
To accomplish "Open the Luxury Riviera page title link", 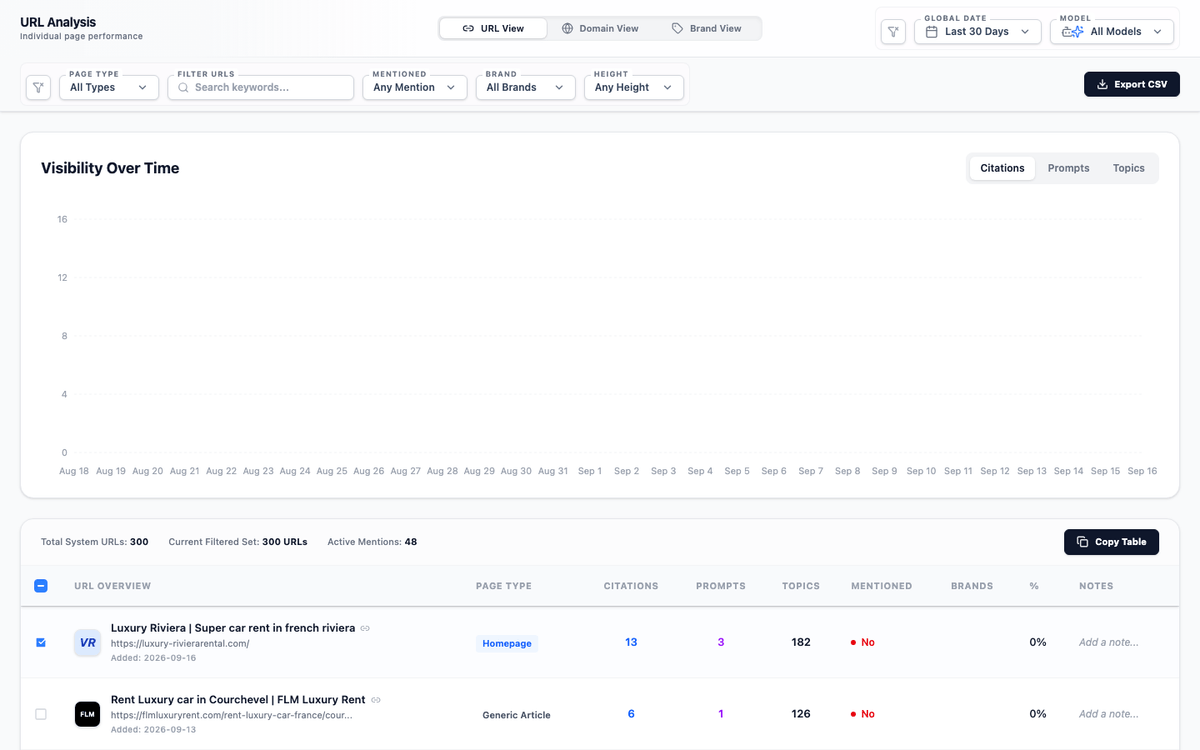I will point(233,628).
